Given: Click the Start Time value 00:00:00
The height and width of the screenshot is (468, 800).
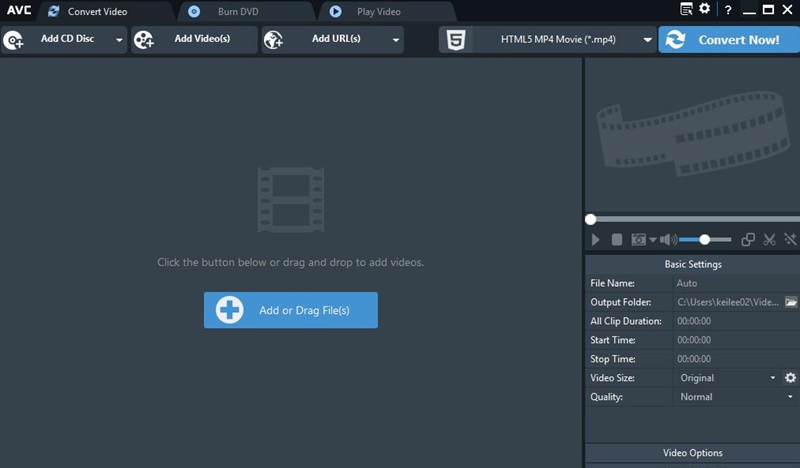Looking at the screenshot, I should click(694, 340).
